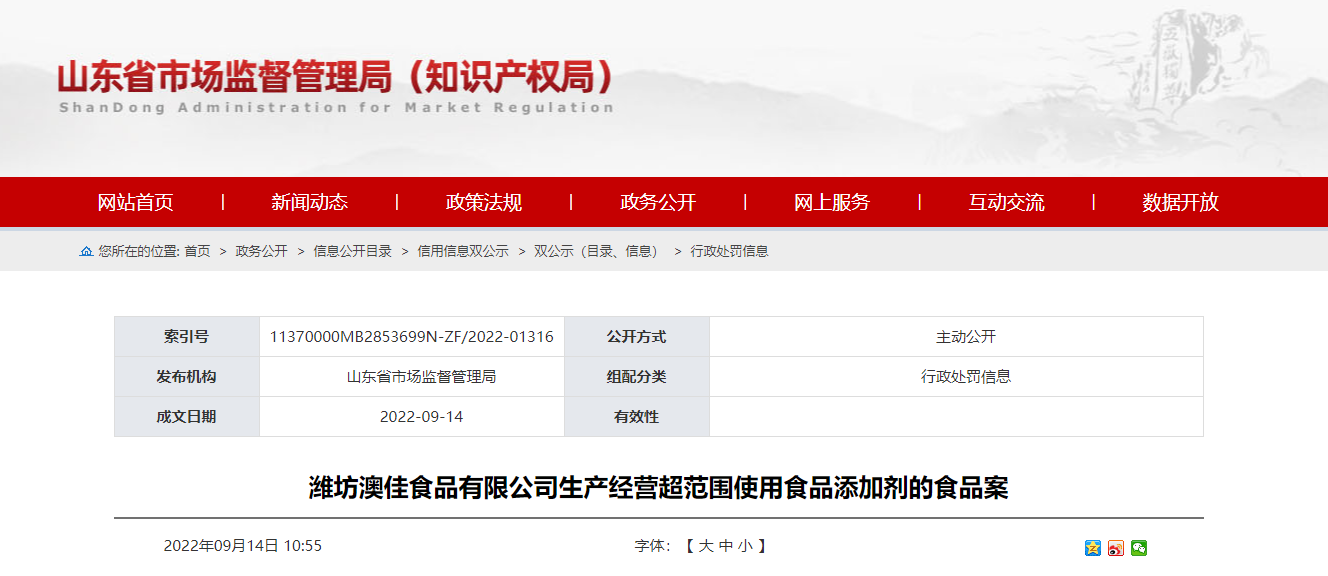The height and width of the screenshot is (576, 1328).
Task: Click the publish time 2022年09月14日 10:55
Action: [243, 546]
